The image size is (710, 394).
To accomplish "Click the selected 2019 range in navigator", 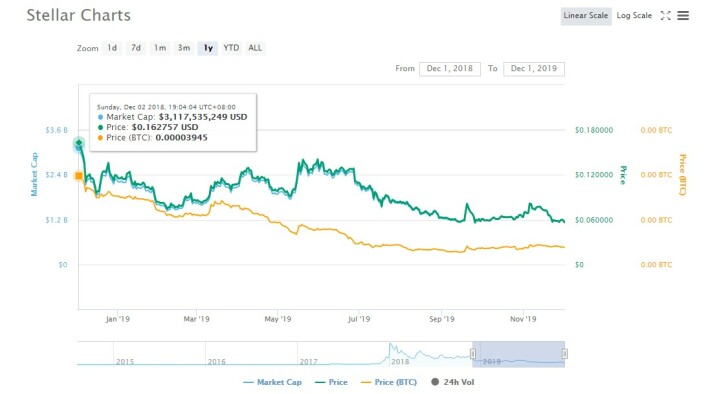I will pos(518,354).
